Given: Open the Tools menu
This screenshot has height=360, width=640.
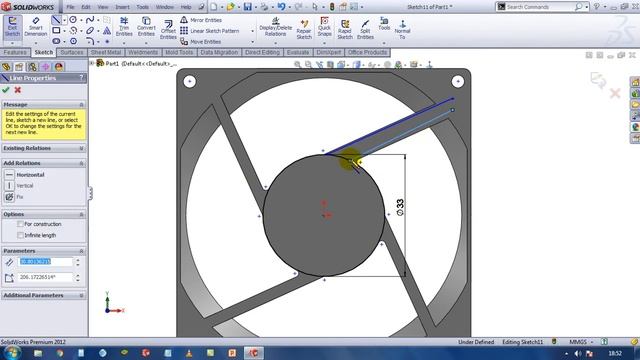Looking at the screenshot, I should [142, 7].
